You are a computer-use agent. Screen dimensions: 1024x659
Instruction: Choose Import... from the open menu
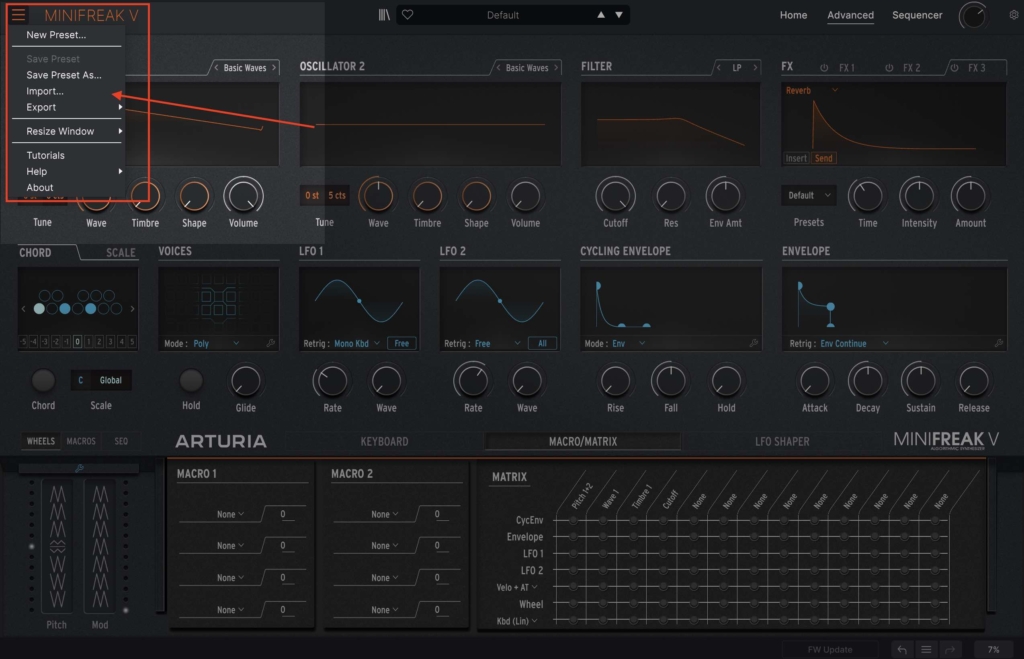coord(45,91)
